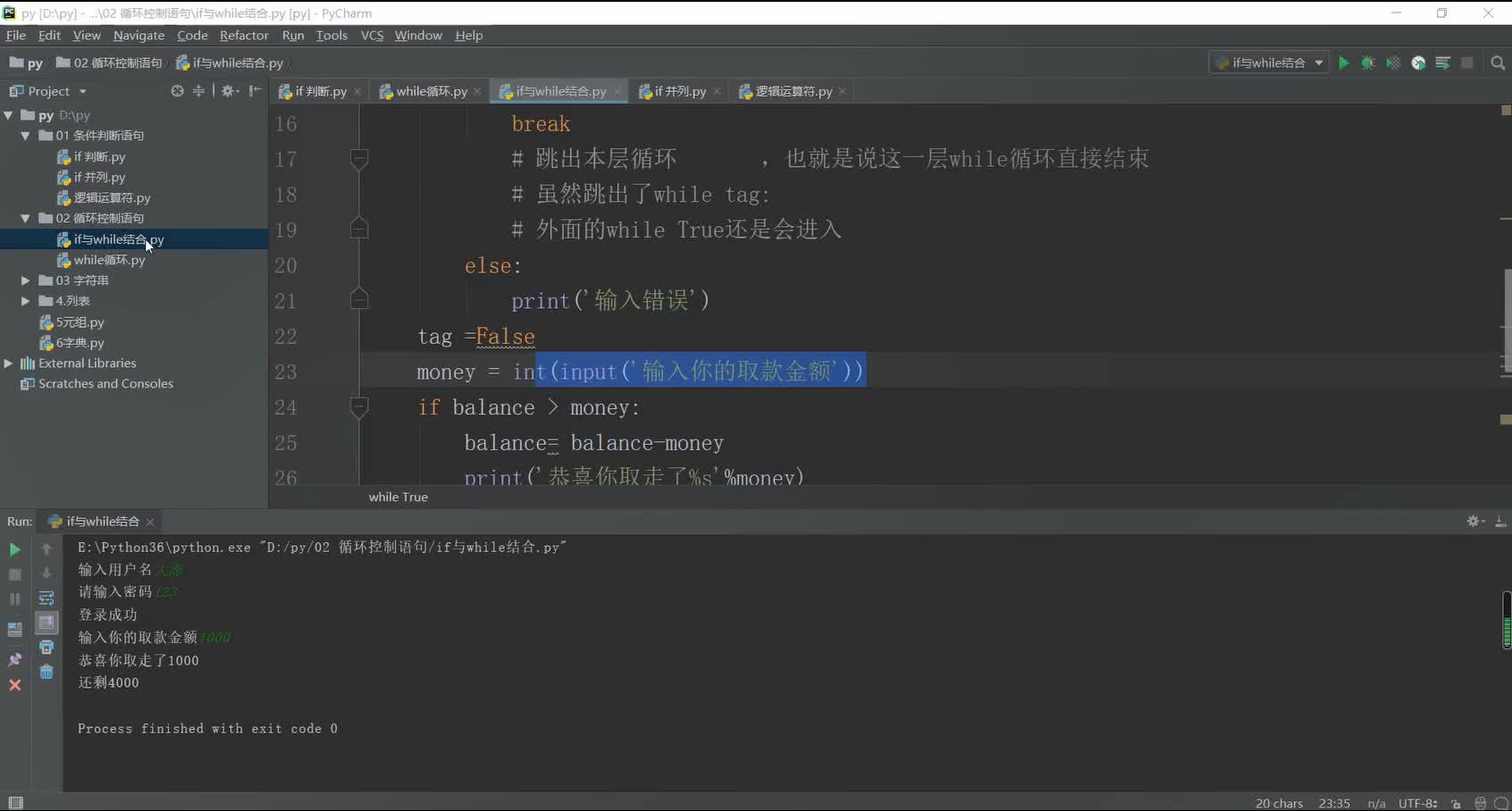The height and width of the screenshot is (811, 1512).
Task: Fold the if block at line 24
Action: 359,407
